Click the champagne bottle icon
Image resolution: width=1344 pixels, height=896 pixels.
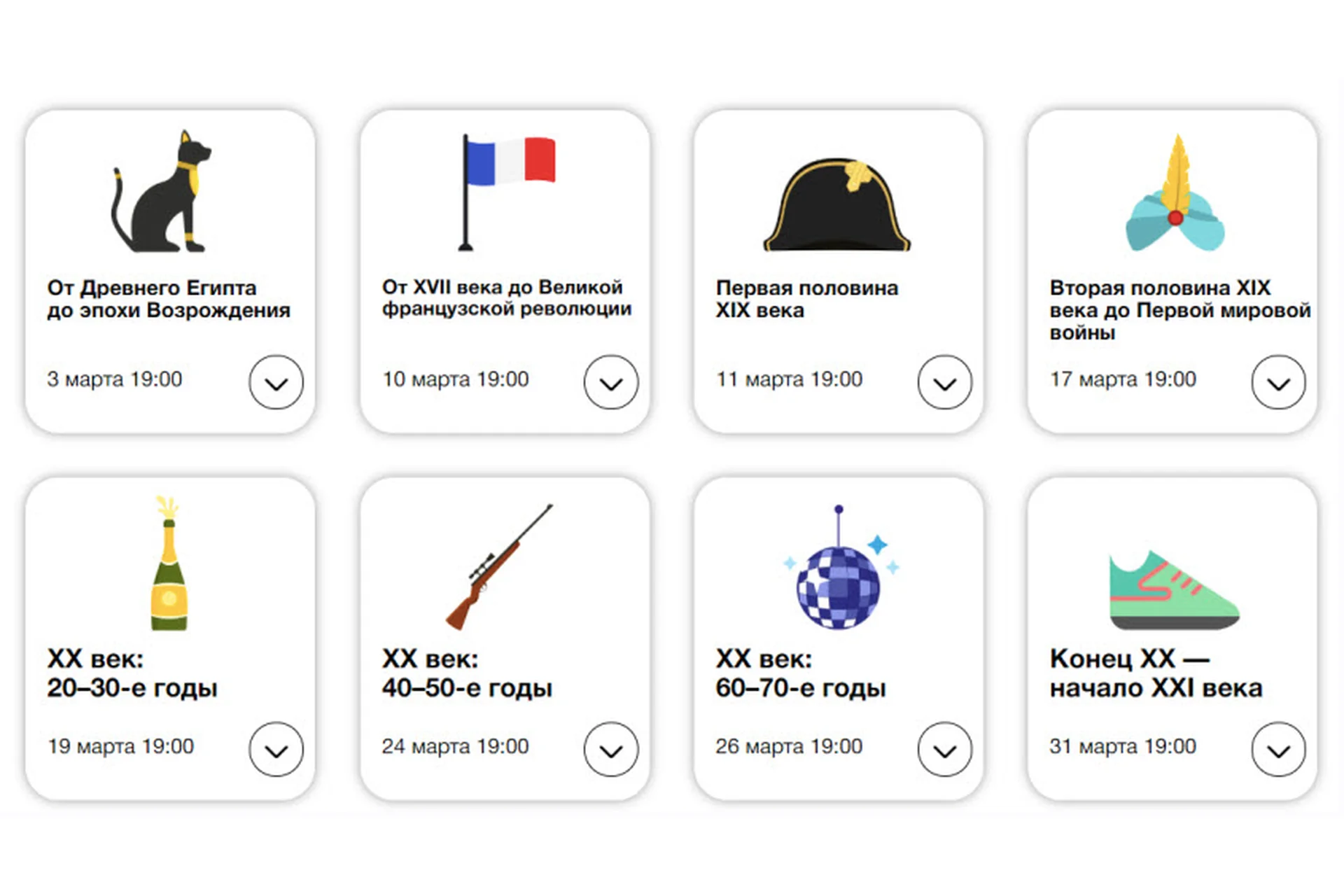coord(169,564)
